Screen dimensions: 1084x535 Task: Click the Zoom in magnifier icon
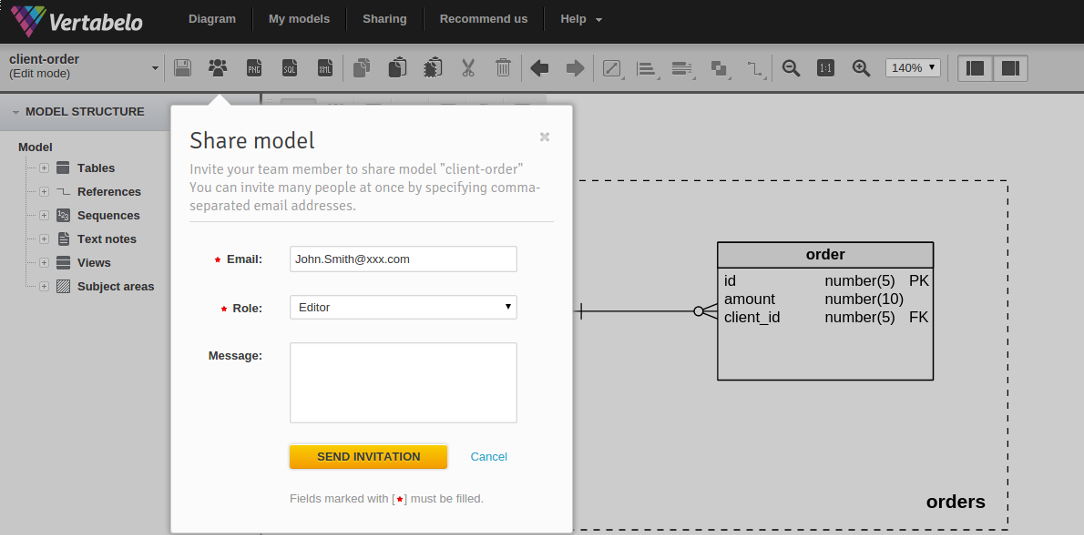tap(861, 68)
